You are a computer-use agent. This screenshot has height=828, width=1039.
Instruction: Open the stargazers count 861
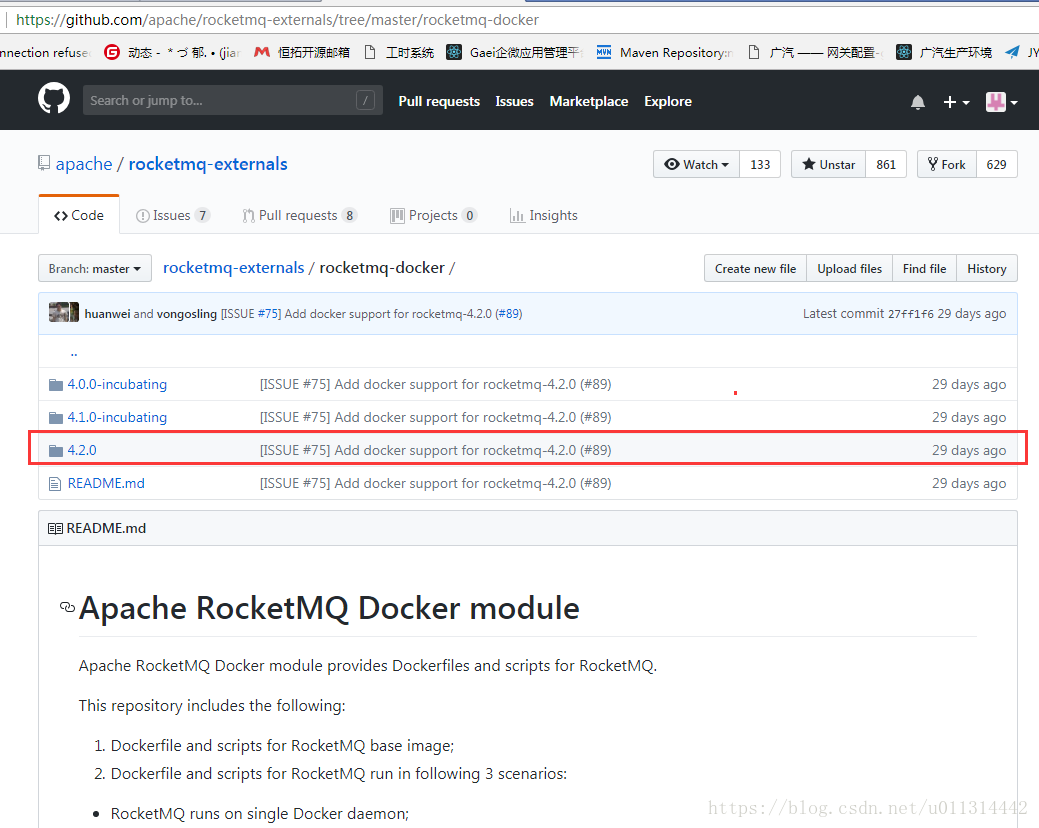(885, 164)
